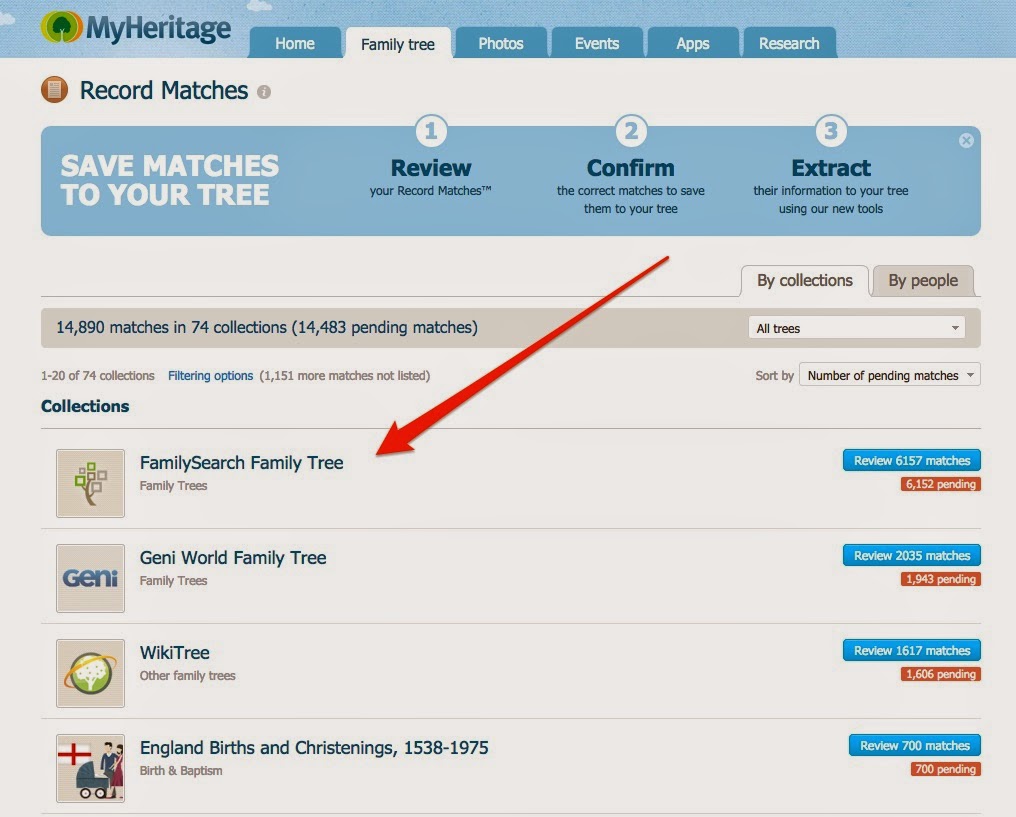Open the Record Matches info icon
The height and width of the screenshot is (817, 1016).
[x=264, y=92]
